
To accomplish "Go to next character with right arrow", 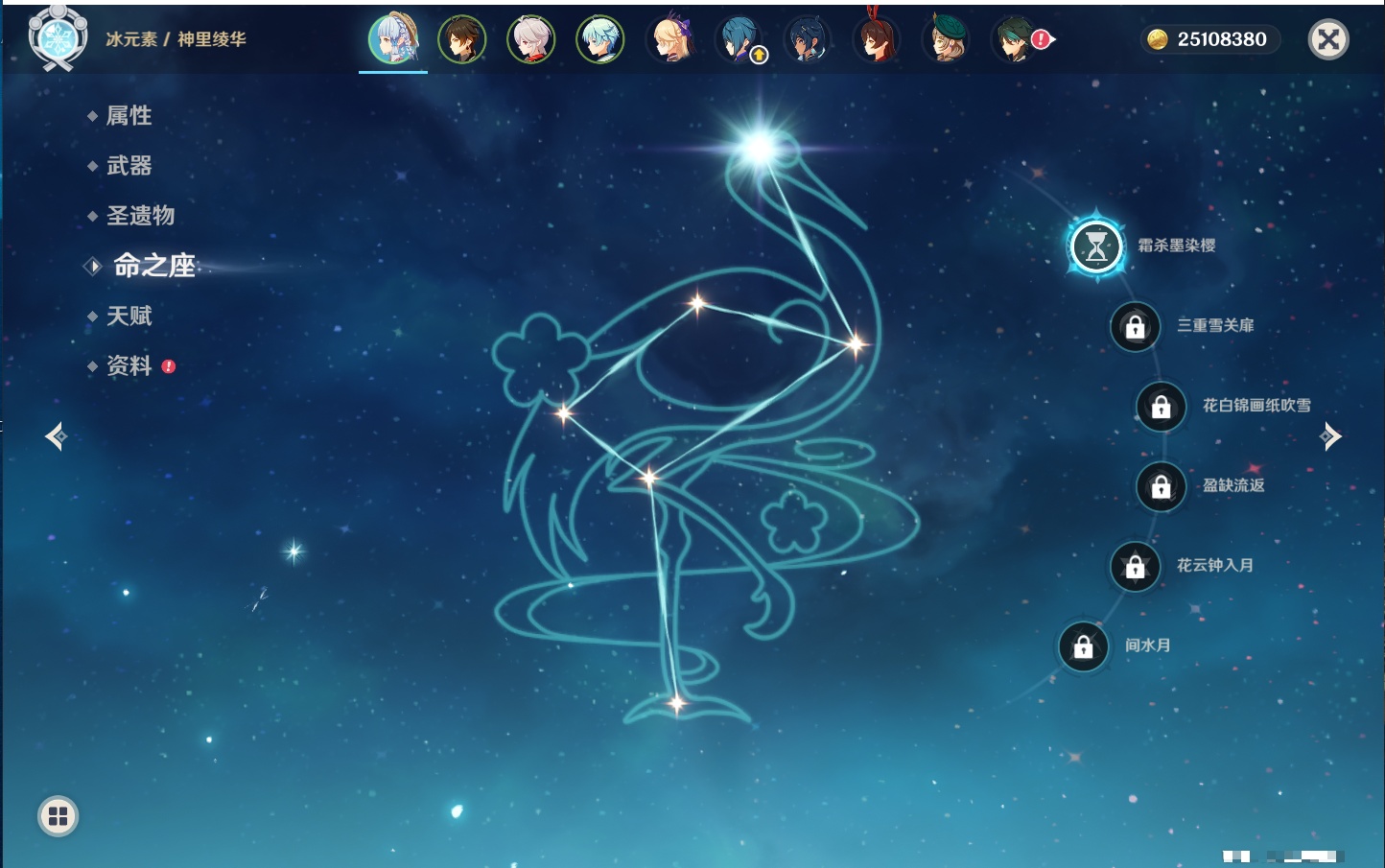I will [x=1330, y=436].
